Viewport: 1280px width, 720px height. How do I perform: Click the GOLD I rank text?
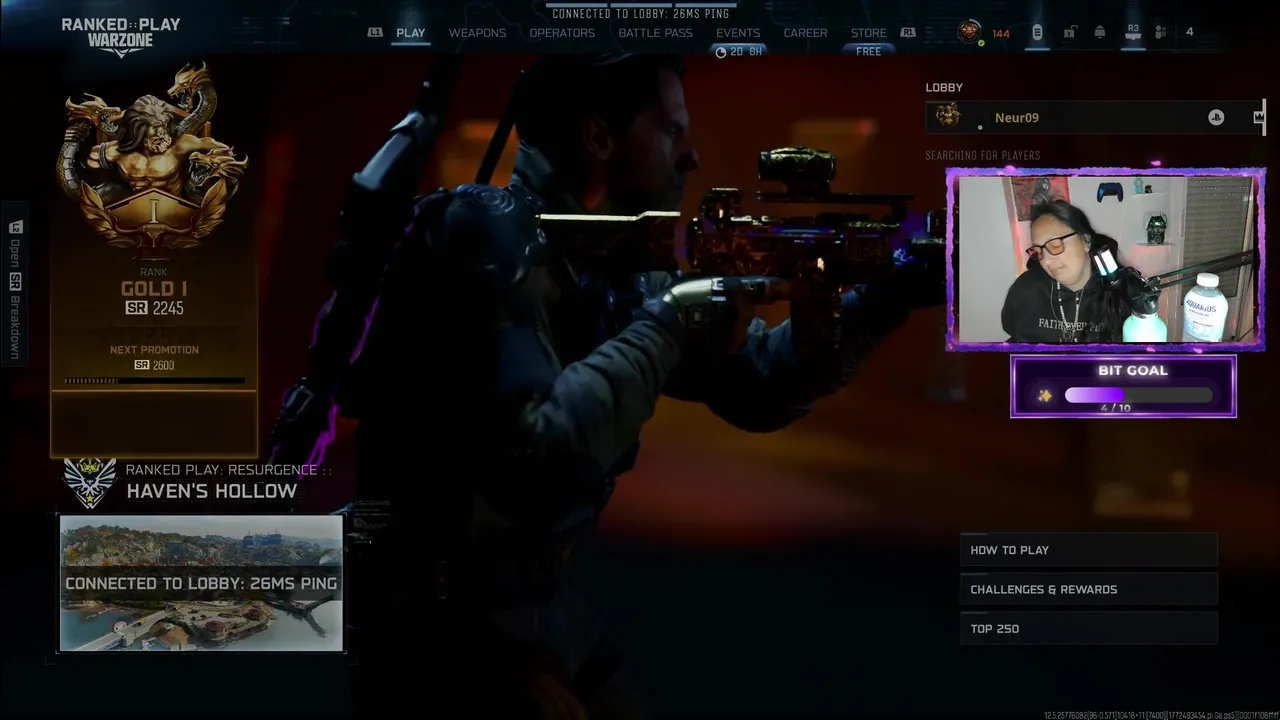pyautogui.click(x=154, y=289)
